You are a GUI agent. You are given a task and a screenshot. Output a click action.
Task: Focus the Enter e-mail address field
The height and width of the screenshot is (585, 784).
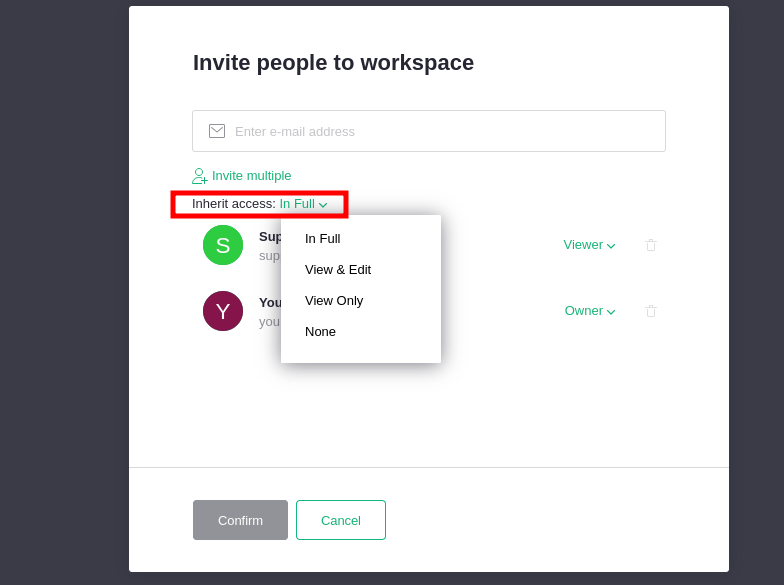440,131
